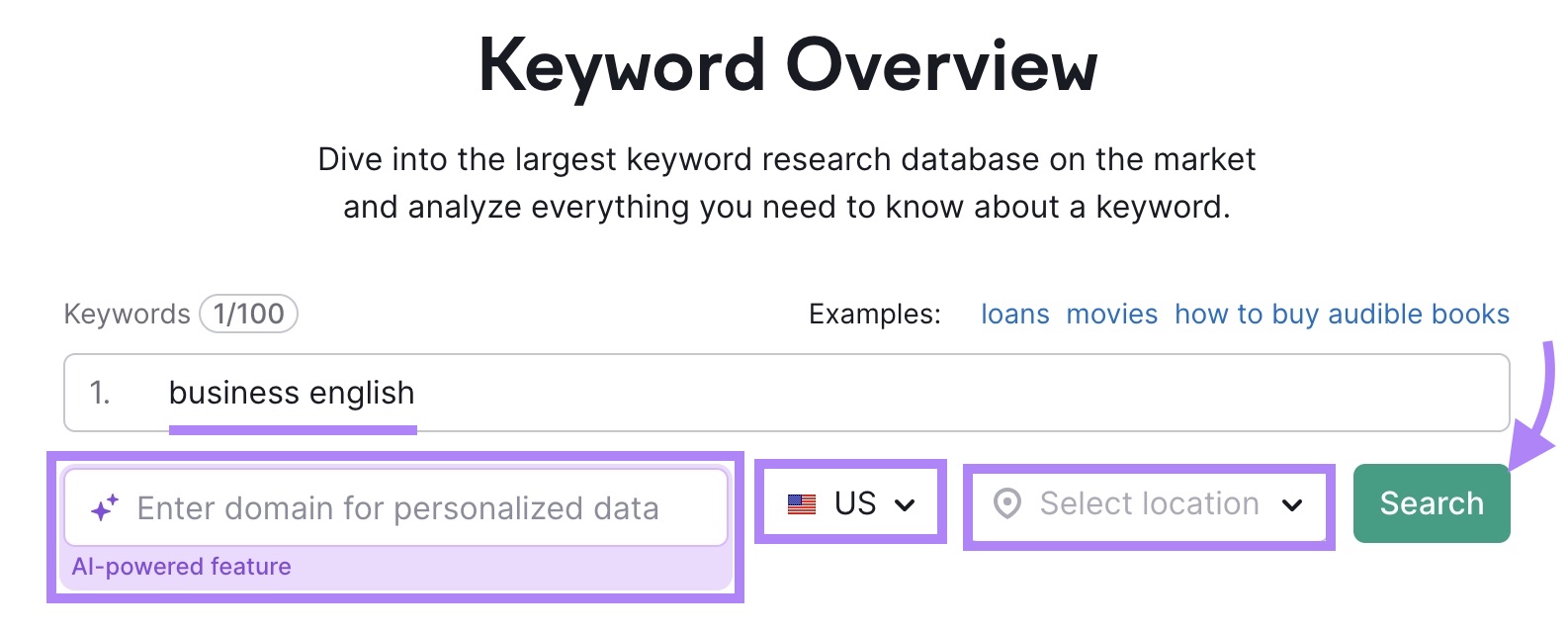Click the 1/100 keyword counter badge
Viewport: 1568px width, 633px height.
click(248, 313)
